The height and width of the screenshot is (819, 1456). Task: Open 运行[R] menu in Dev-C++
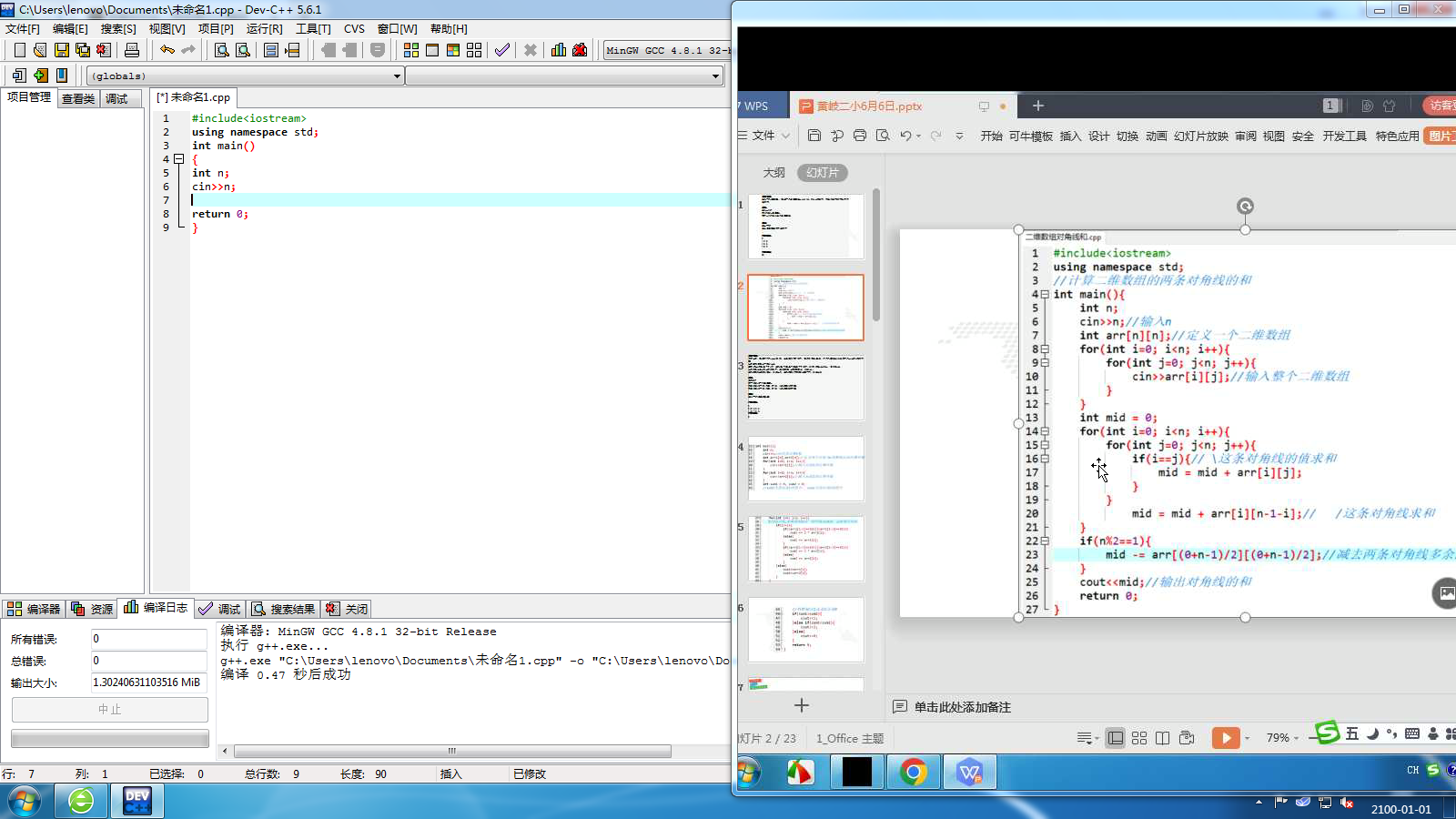(264, 29)
